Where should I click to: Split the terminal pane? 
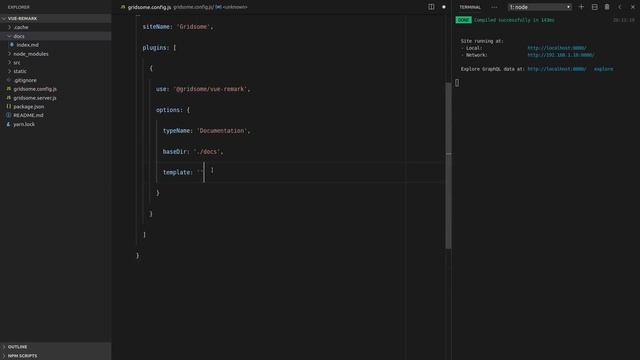point(594,7)
